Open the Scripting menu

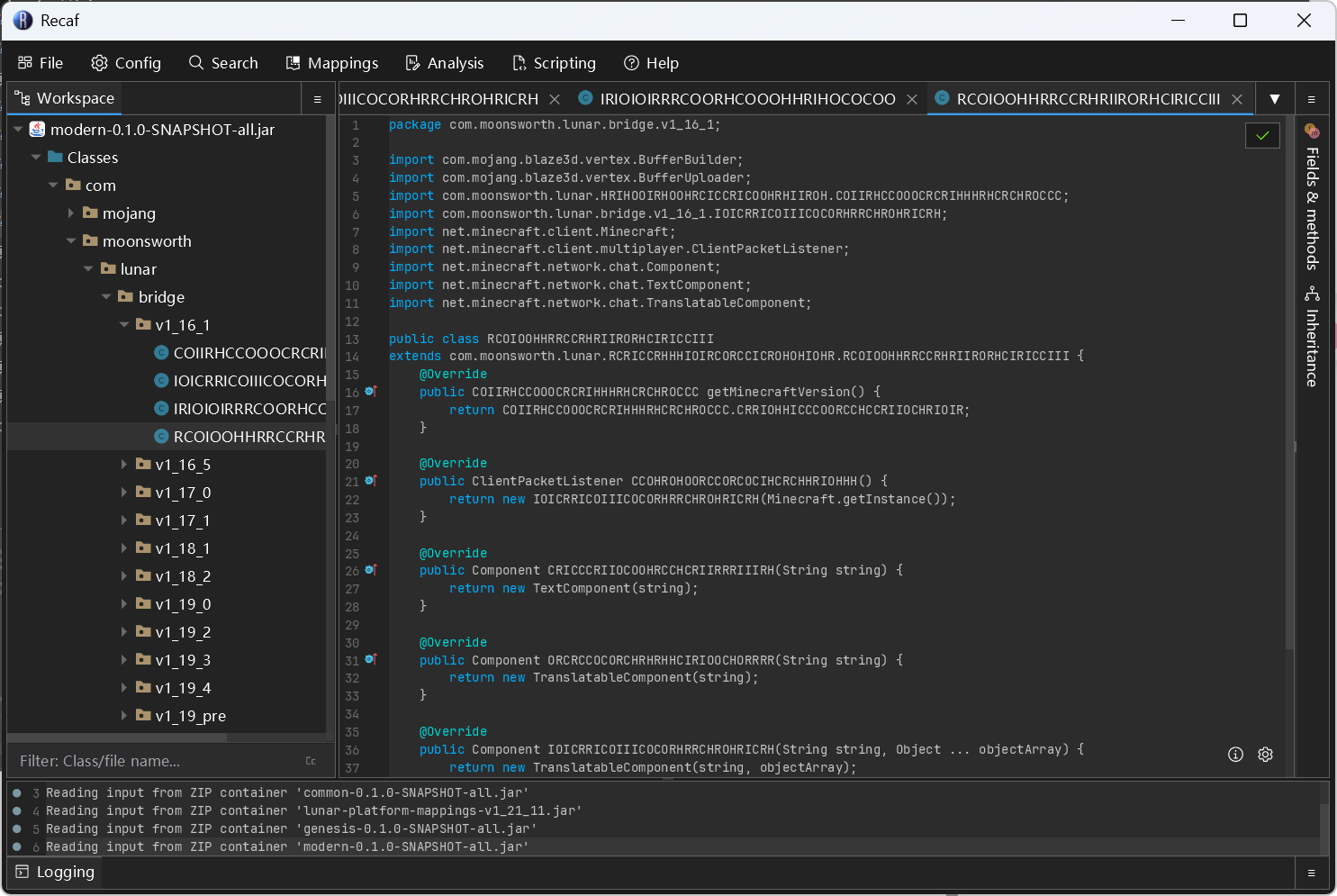click(x=554, y=63)
